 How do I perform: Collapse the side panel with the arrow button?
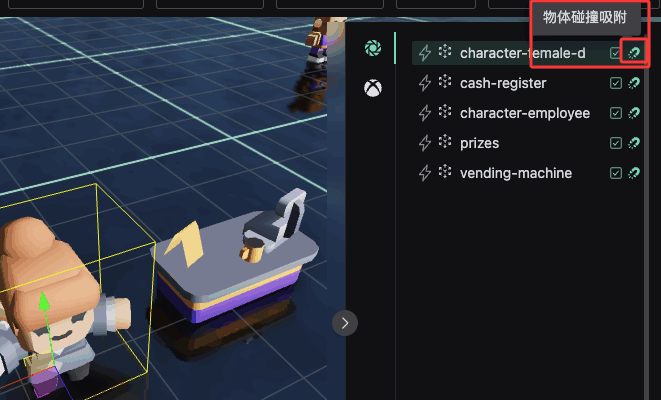click(x=344, y=322)
